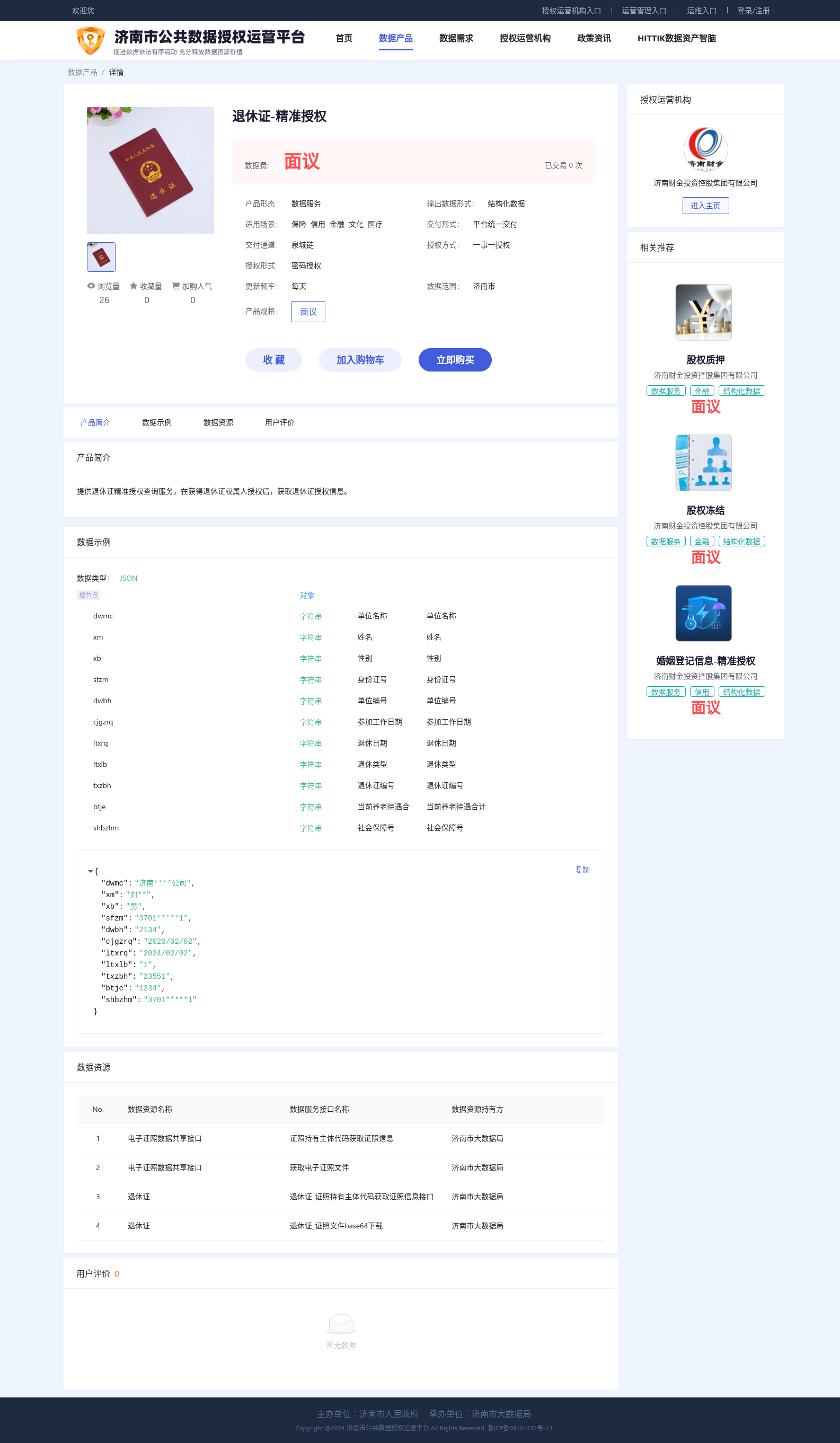Select the small 退休证 thumbnail
The height and width of the screenshot is (1443, 840).
coord(101,257)
